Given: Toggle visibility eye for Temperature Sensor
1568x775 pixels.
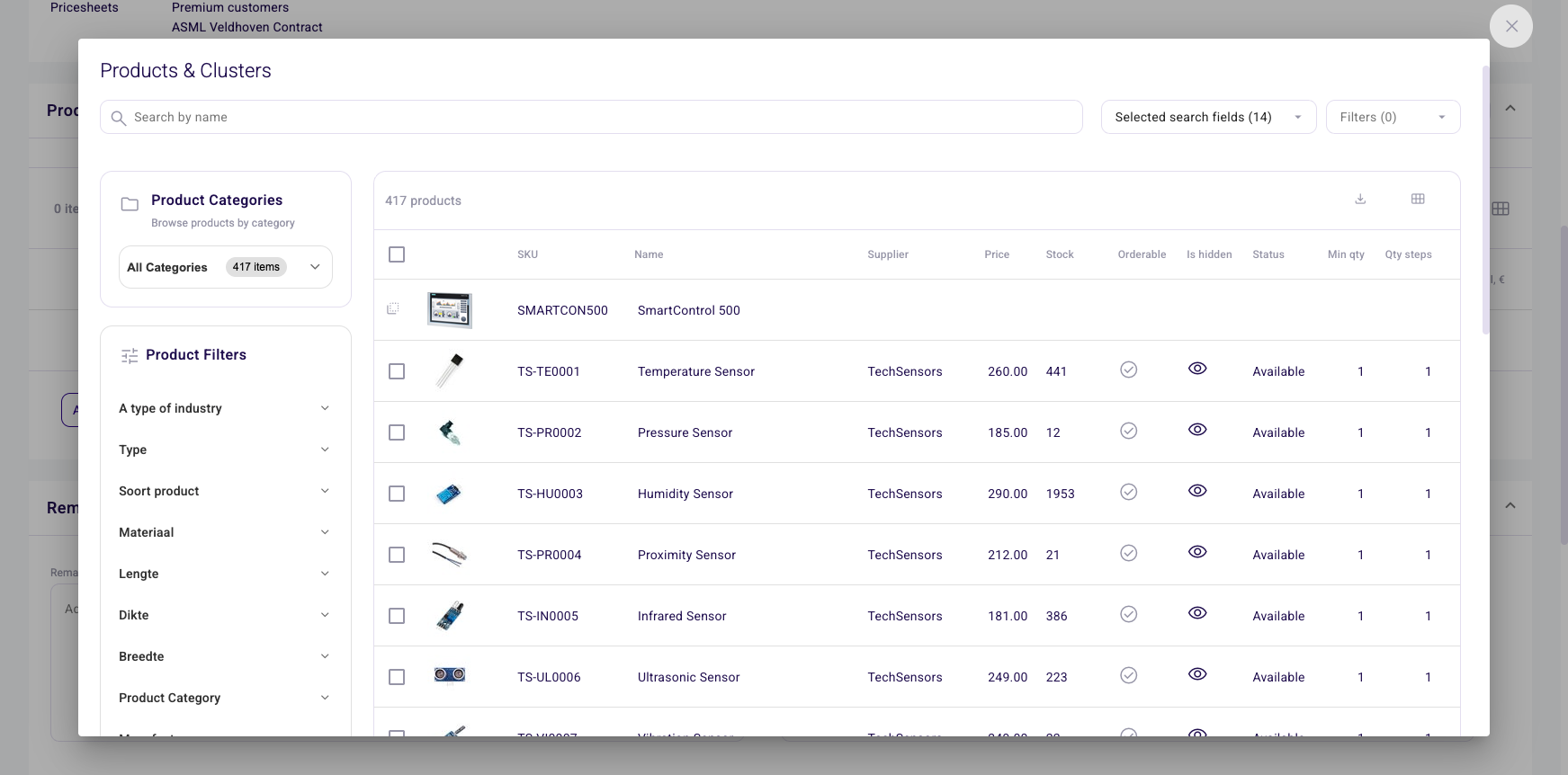Looking at the screenshot, I should click(x=1197, y=369).
